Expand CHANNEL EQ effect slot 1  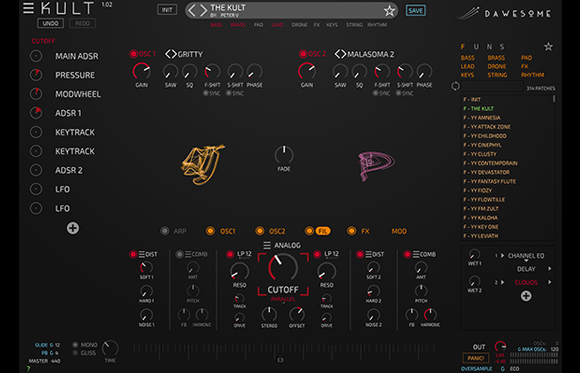pos(502,256)
